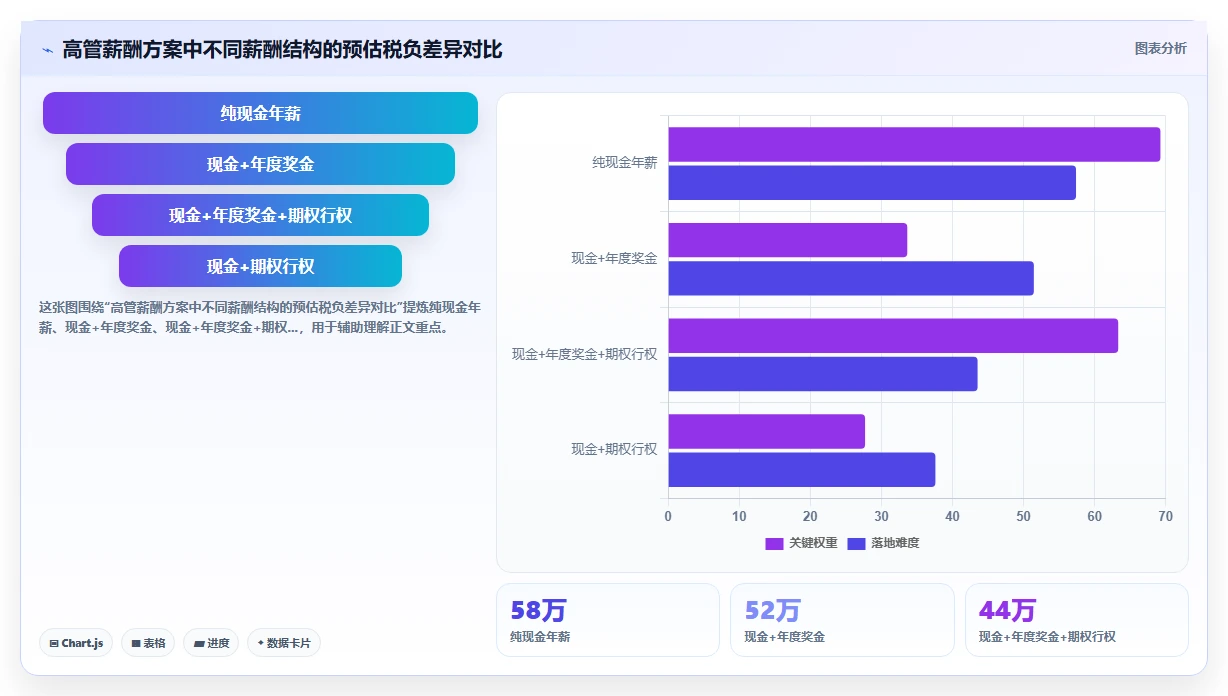The height and width of the screenshot is (696, 1228).
Task: Select the 现金+期权行权 funnel block
Action: tap(260, 266)
